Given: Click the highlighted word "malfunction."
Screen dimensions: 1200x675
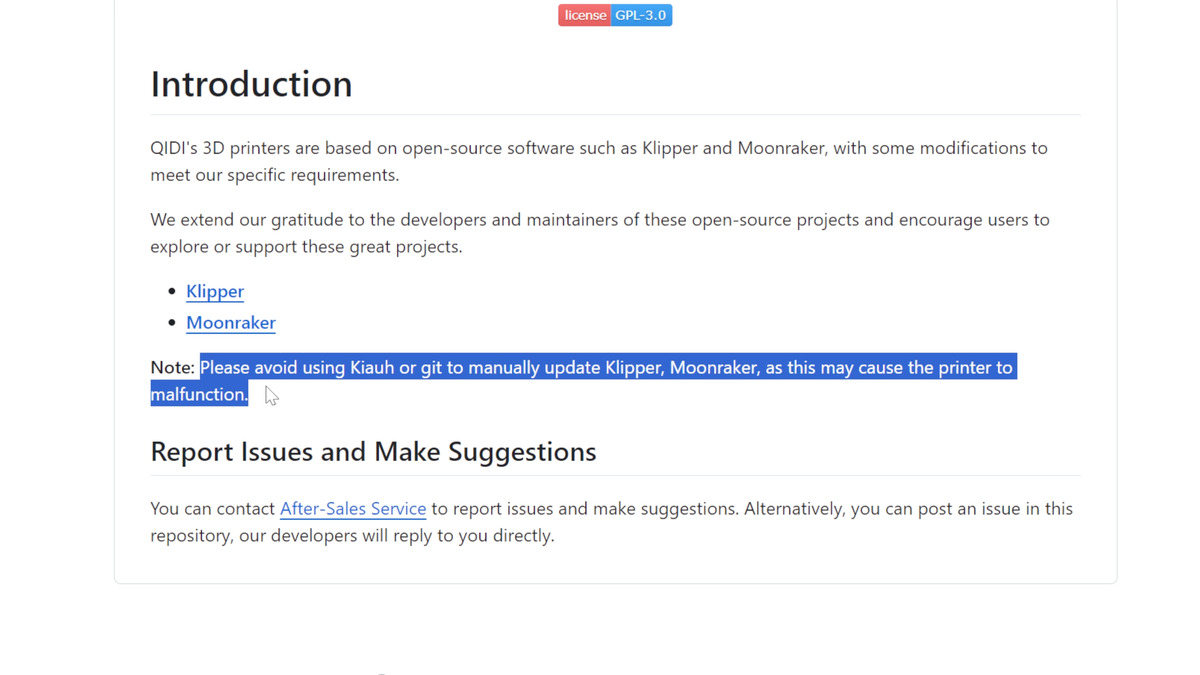Looking at the screenshot, I should [199, 395].
